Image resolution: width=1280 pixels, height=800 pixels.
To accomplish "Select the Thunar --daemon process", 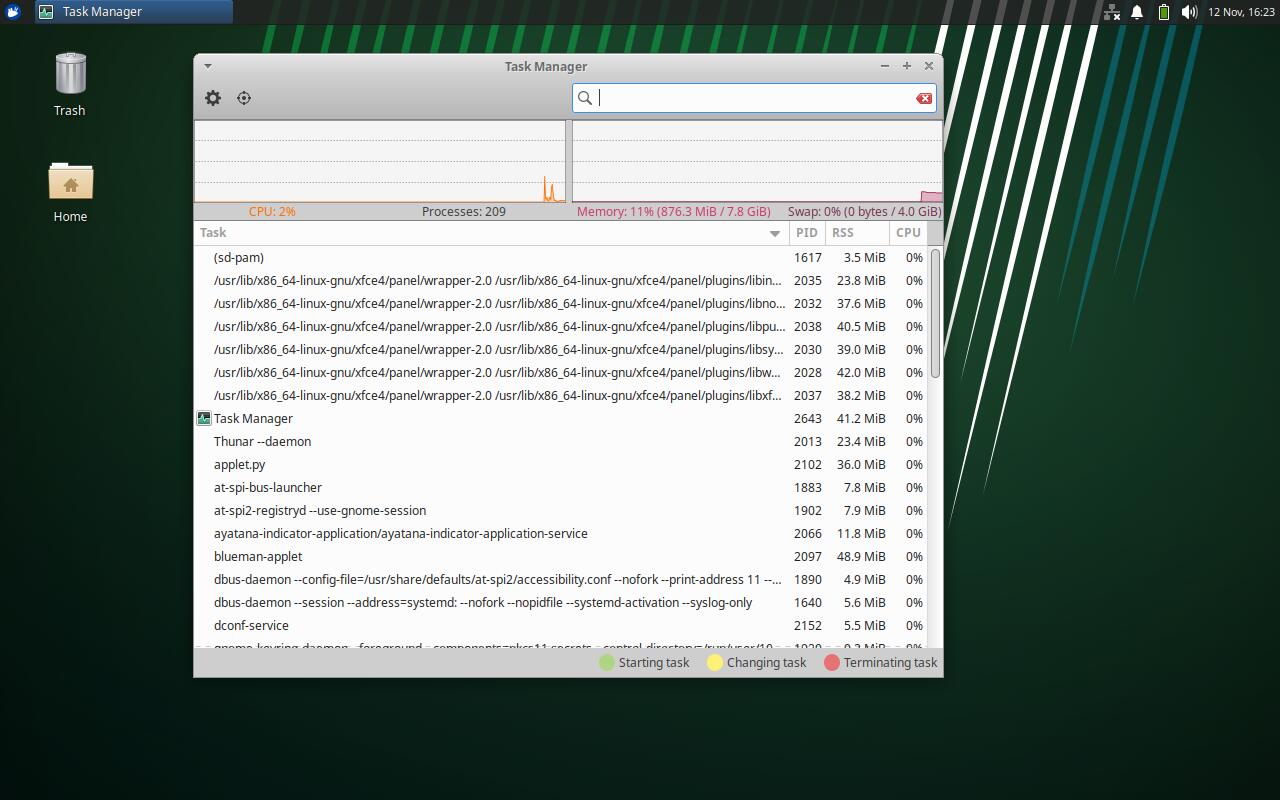I will [561, 442].
